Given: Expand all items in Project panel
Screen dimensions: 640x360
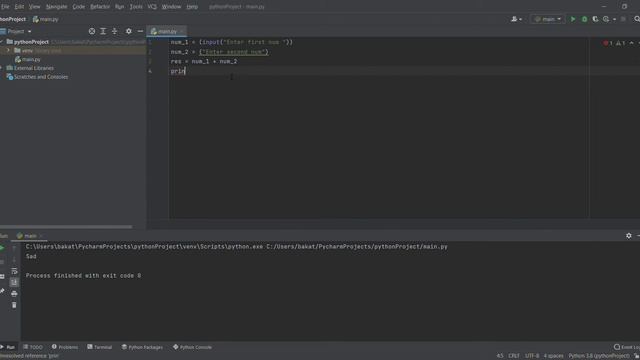Looking at the screenshot, I should 103,31.
